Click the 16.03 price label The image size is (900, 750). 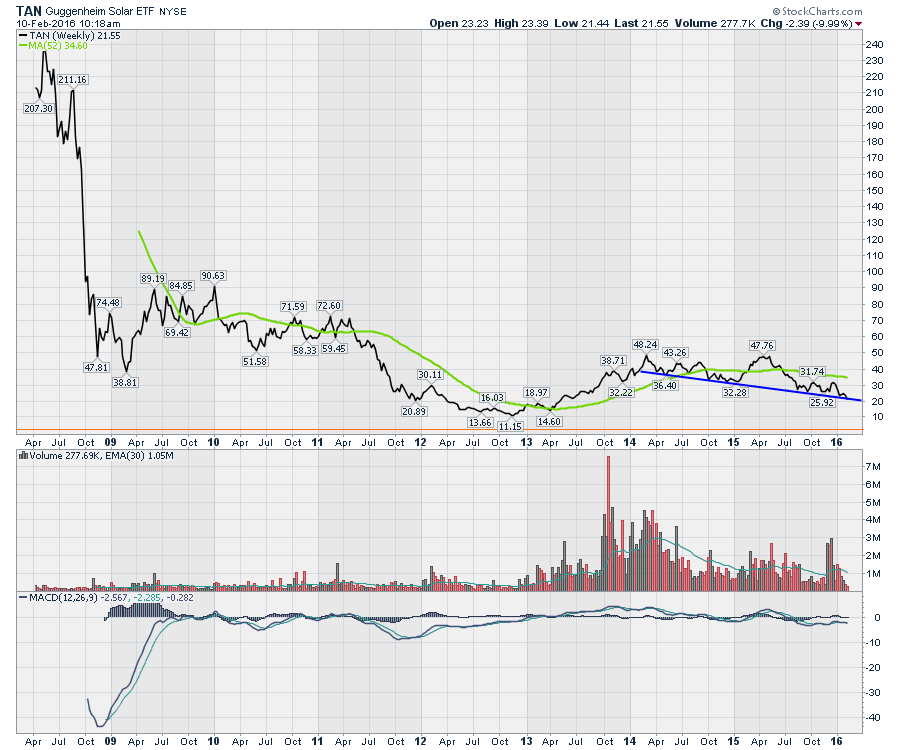click(x=492, y=398)
